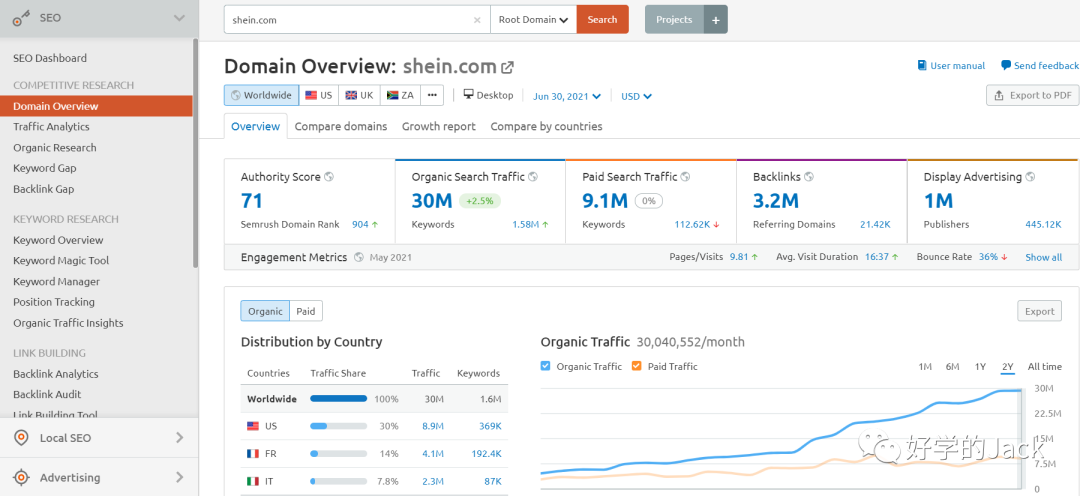
Task: Click the orange Search button
Action: 603,20
